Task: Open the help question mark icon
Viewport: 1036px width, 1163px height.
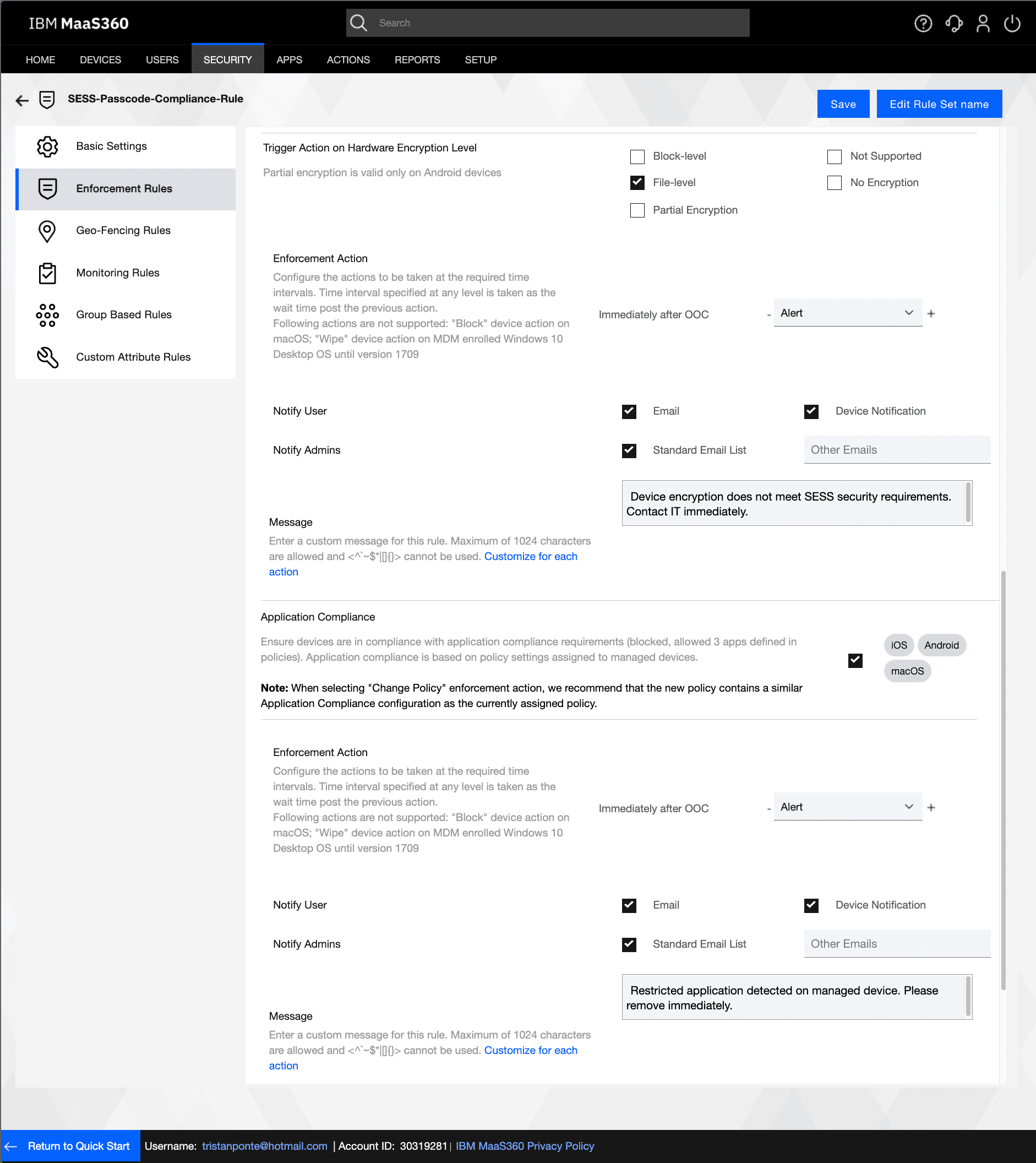Action: 923,23
